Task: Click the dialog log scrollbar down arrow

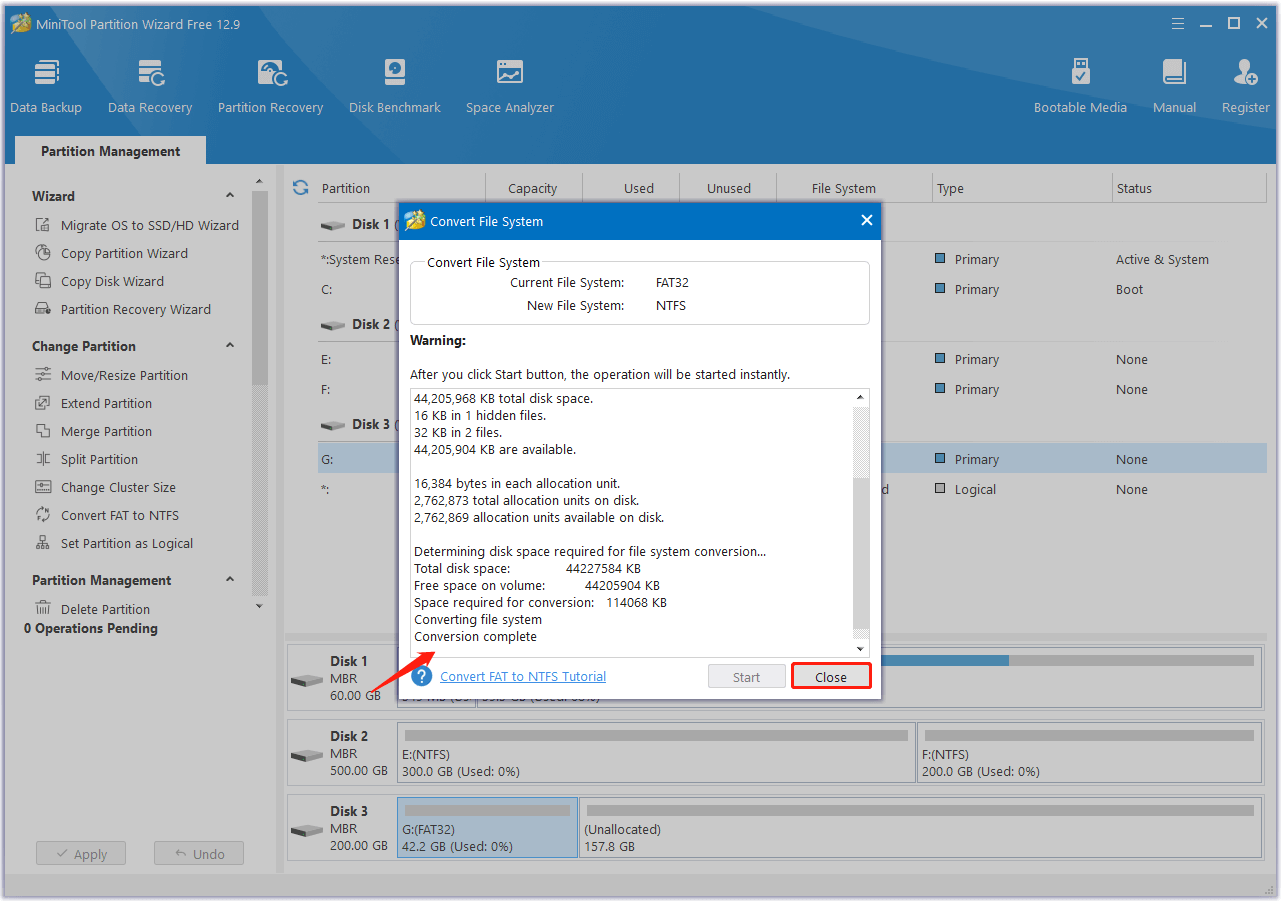Action: 860,649
